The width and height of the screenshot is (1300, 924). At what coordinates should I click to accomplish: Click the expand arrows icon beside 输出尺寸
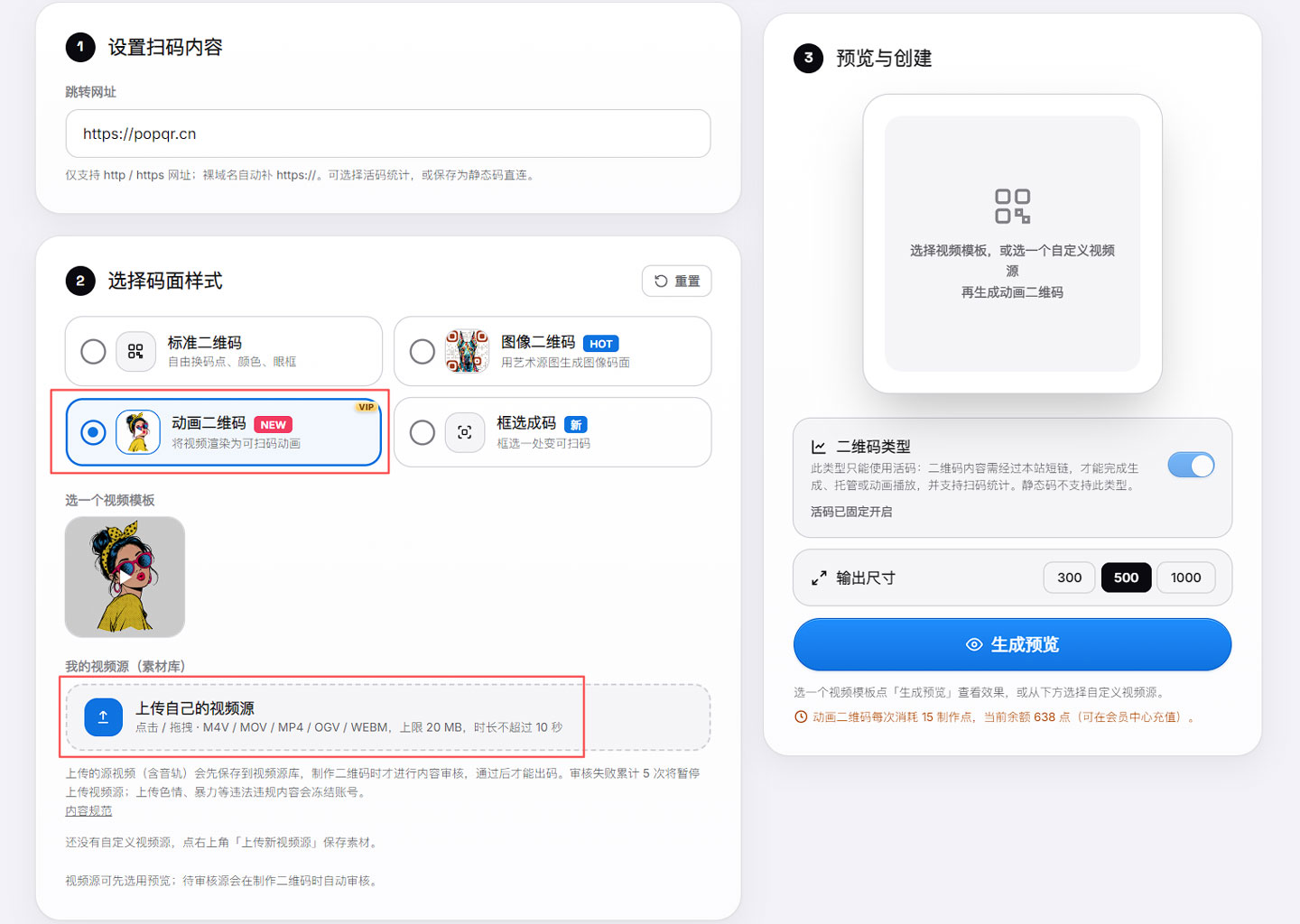click(819, 577)
